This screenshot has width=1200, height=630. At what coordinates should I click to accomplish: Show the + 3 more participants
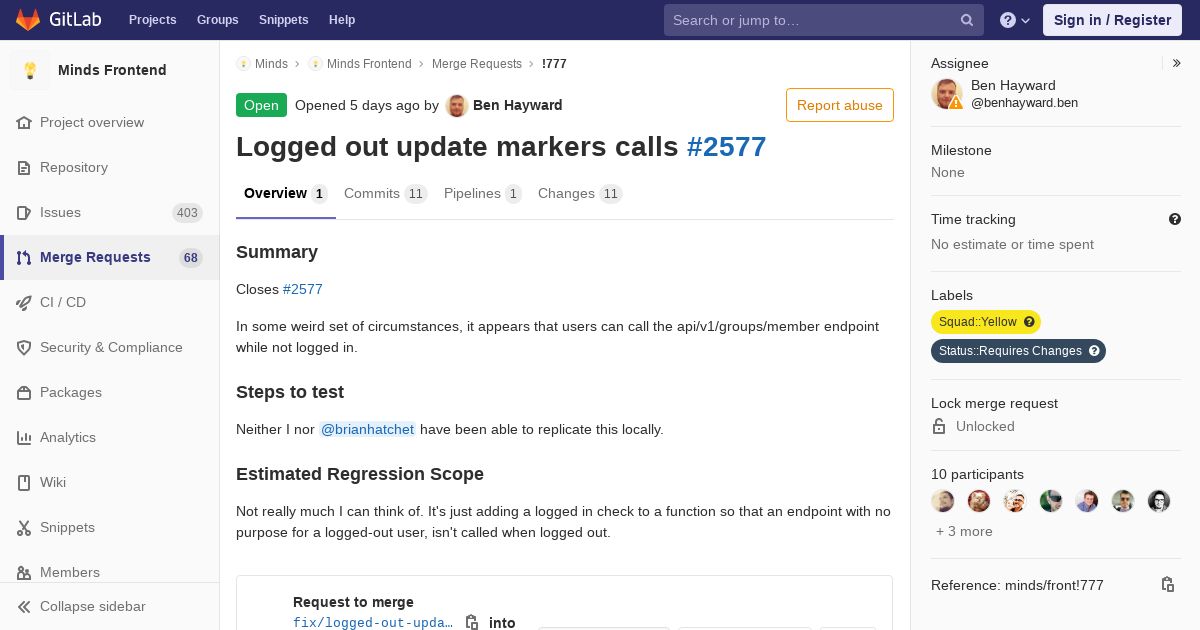964,531
